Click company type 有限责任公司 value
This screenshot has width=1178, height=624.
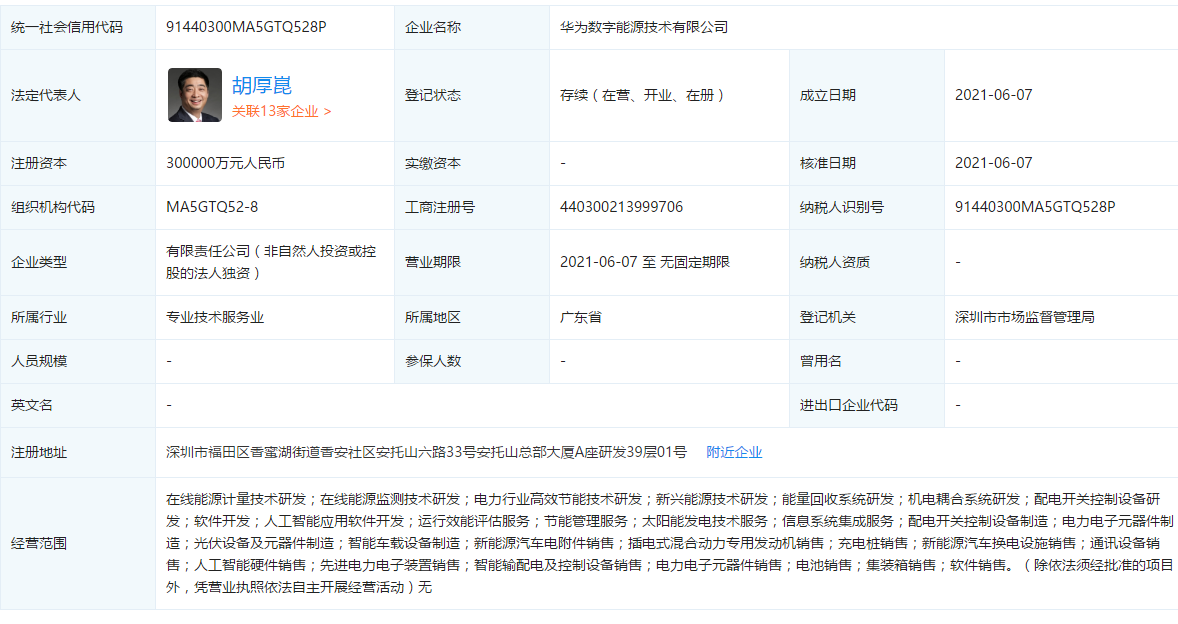(271, 262)
